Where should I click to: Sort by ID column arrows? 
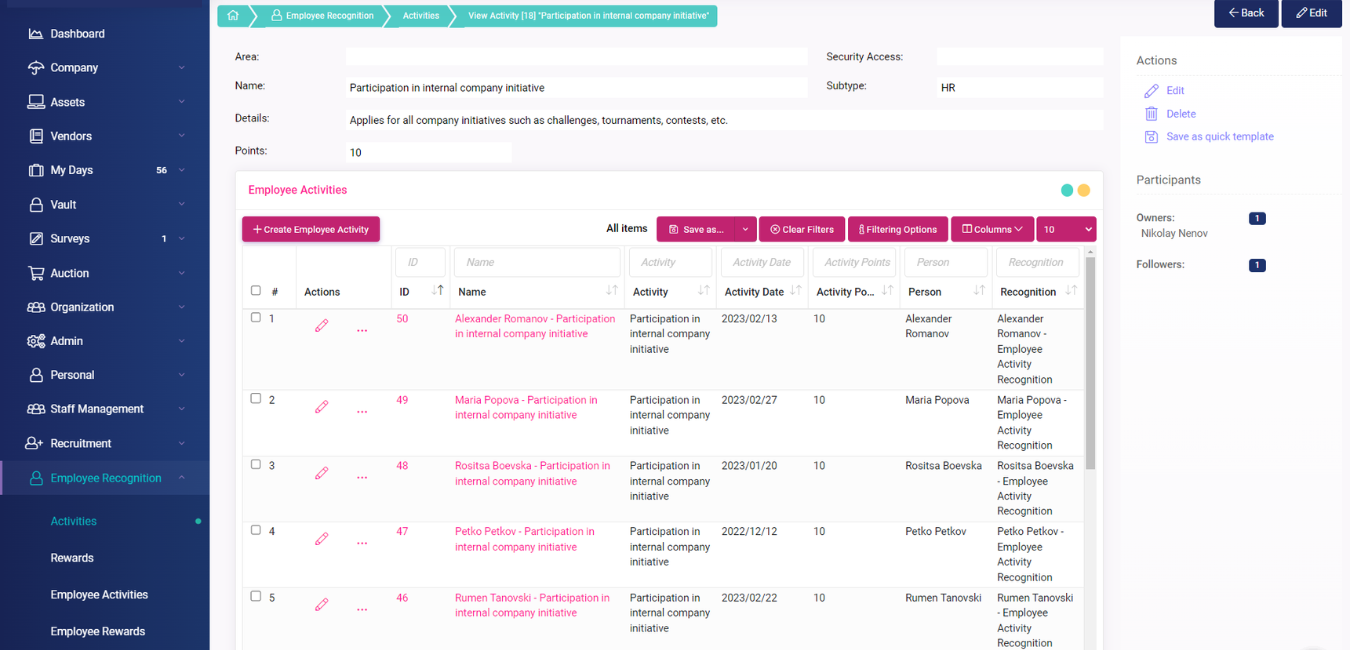click(x=437, y=291)
